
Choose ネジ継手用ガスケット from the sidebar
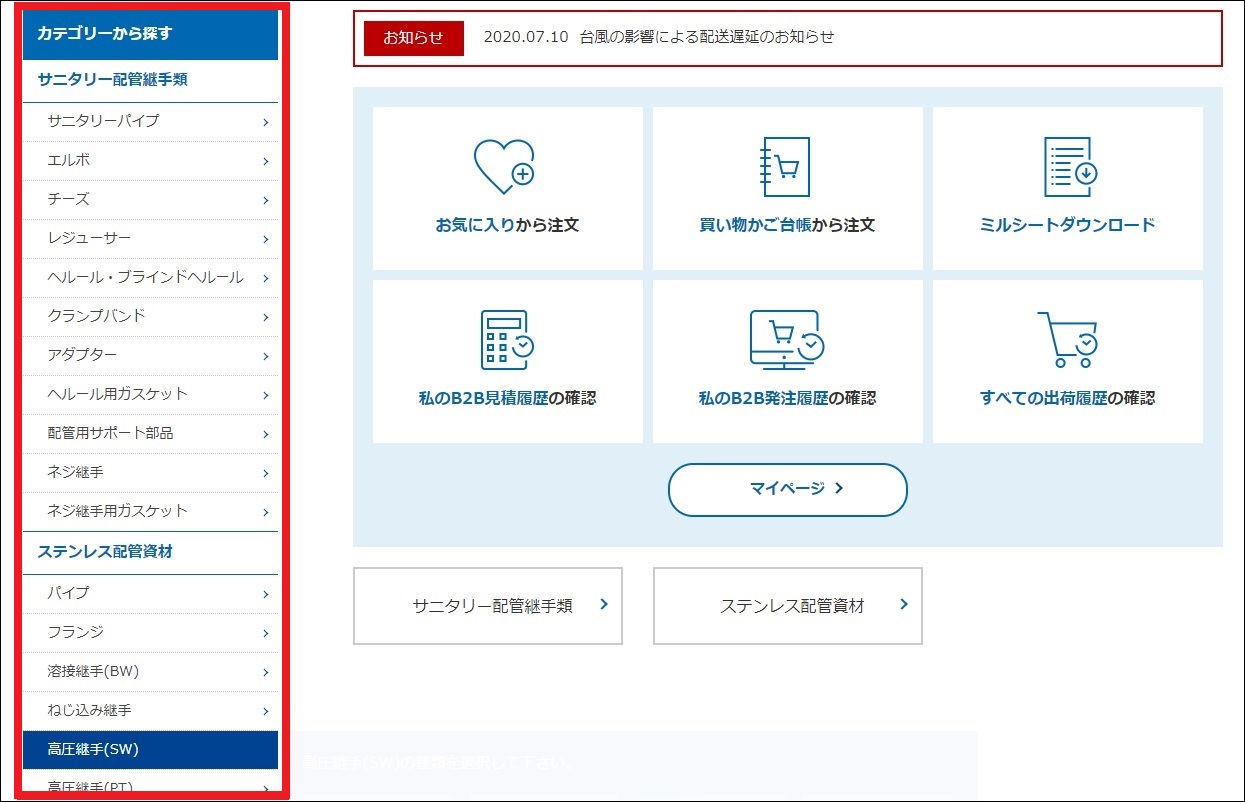(x=117, y=511)
